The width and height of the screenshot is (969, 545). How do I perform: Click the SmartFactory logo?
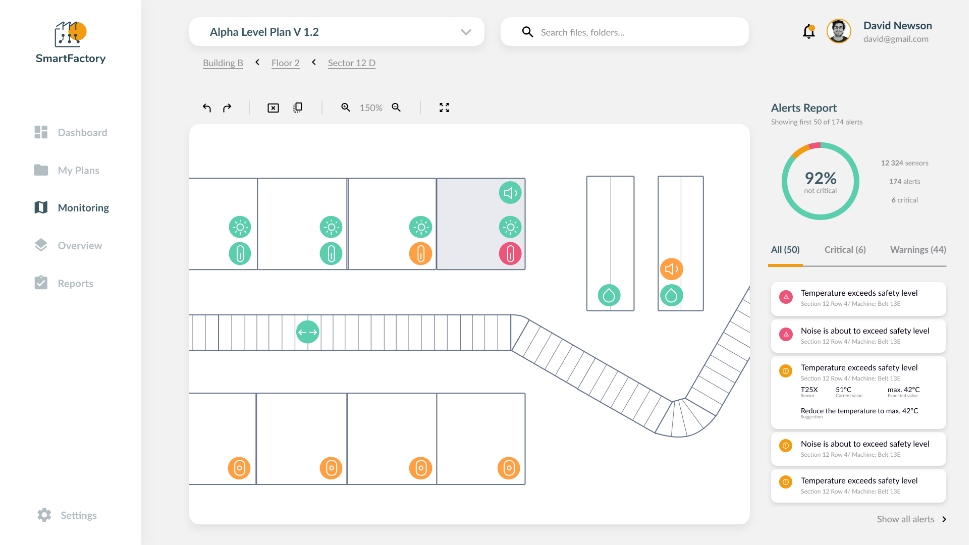click(x=70, y=43)
